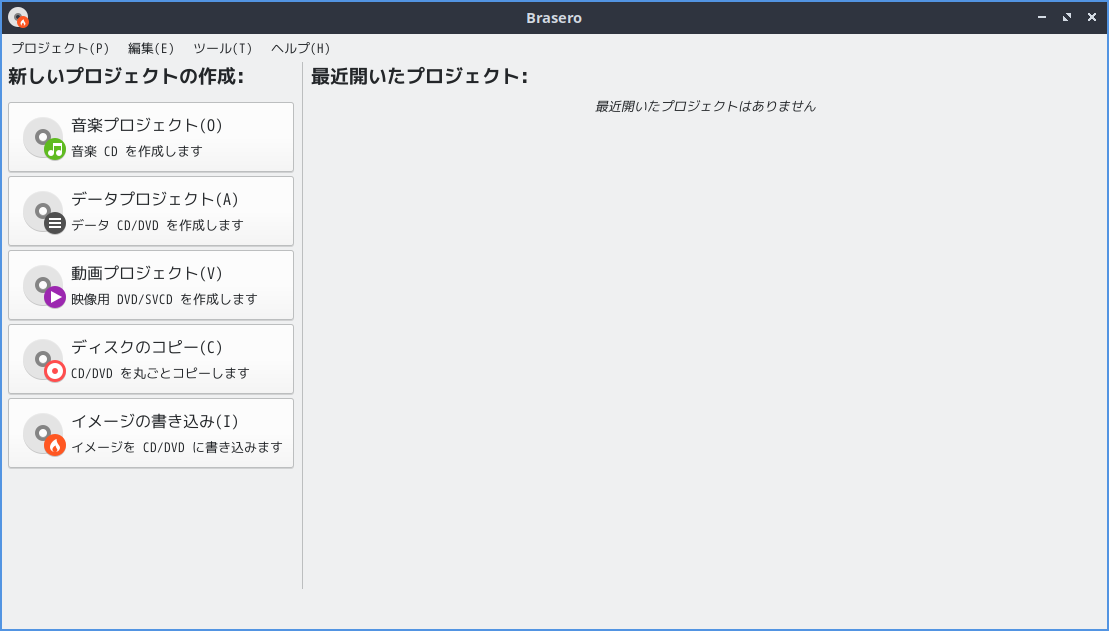Select ディスクのコピー(C) button

coord(151,359)
